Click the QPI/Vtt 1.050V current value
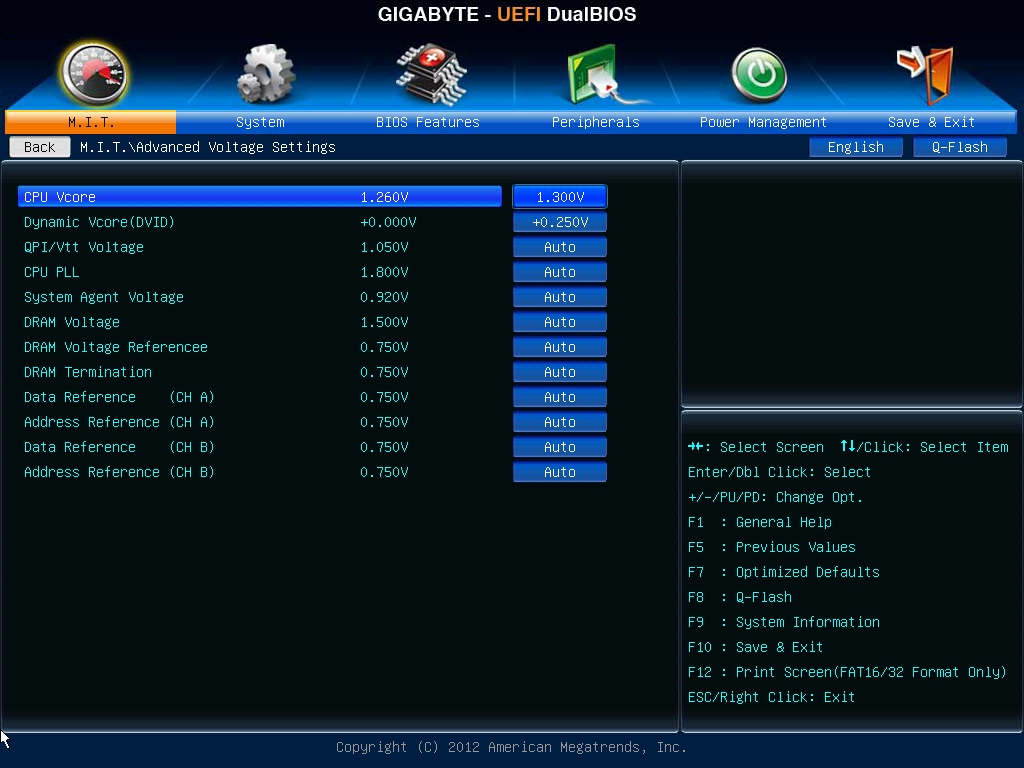Screen dimensions: 1024x768 [x=384, y=247]
